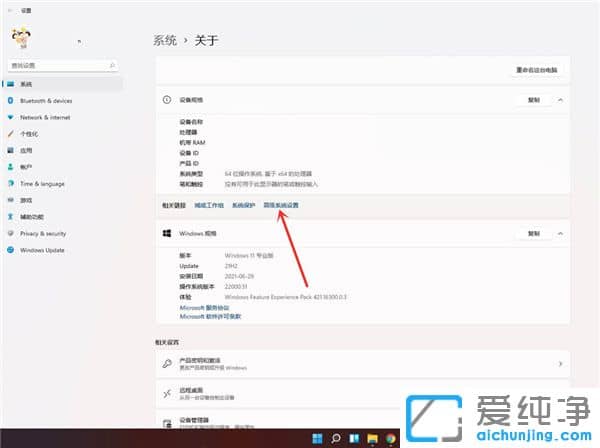This screenshot has height=448, width=600.
Task: Click the product key icon
Action: coord(167,363)
